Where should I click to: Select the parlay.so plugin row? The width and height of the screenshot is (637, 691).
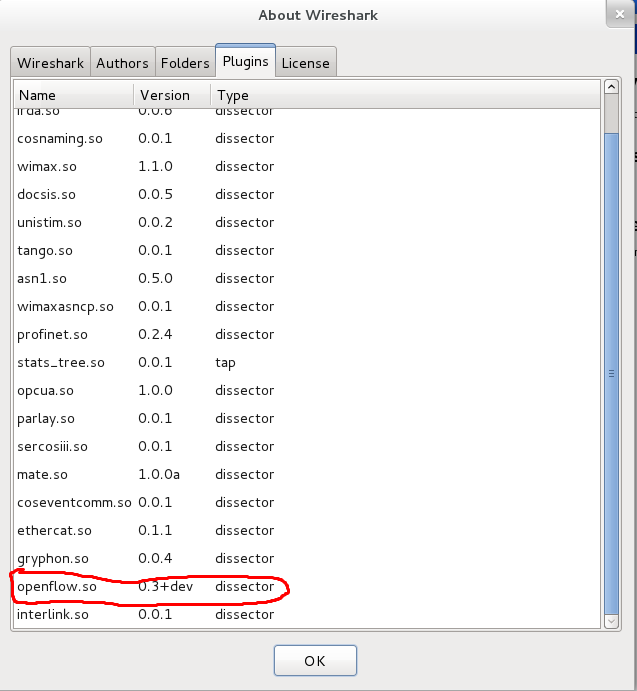tap(307, 418)
